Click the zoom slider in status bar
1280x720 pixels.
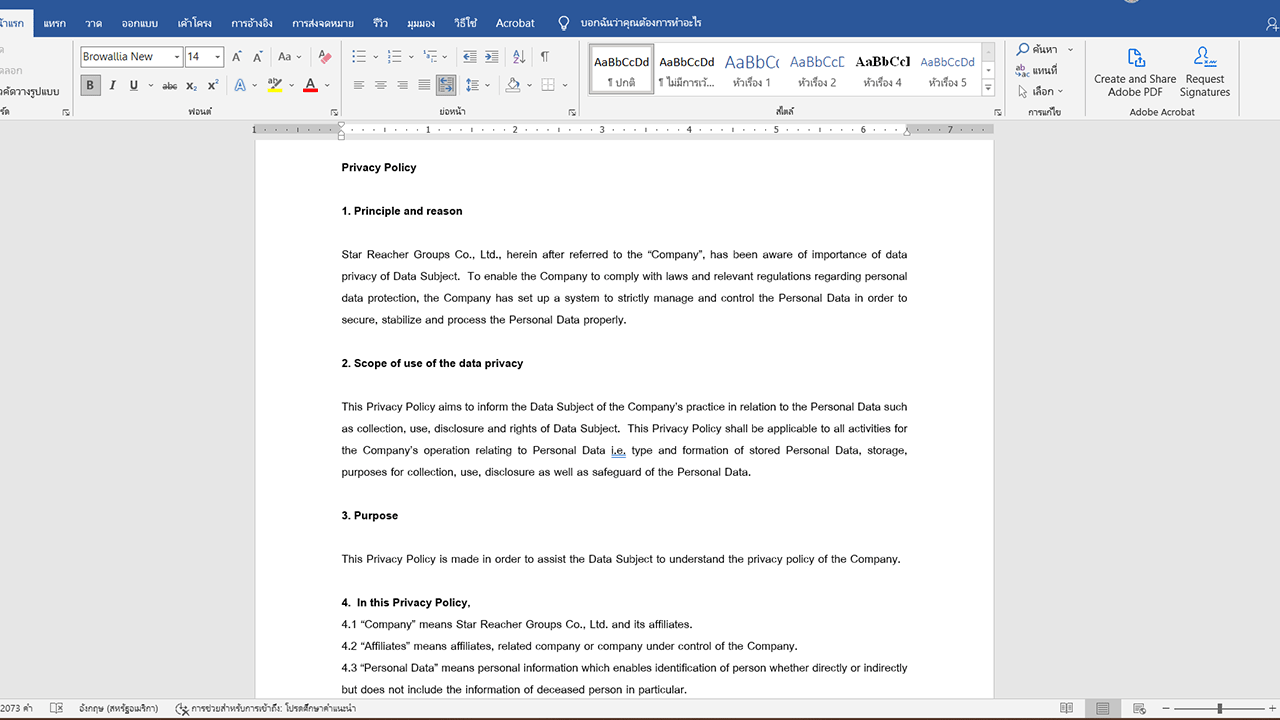tap(1219, 708)
